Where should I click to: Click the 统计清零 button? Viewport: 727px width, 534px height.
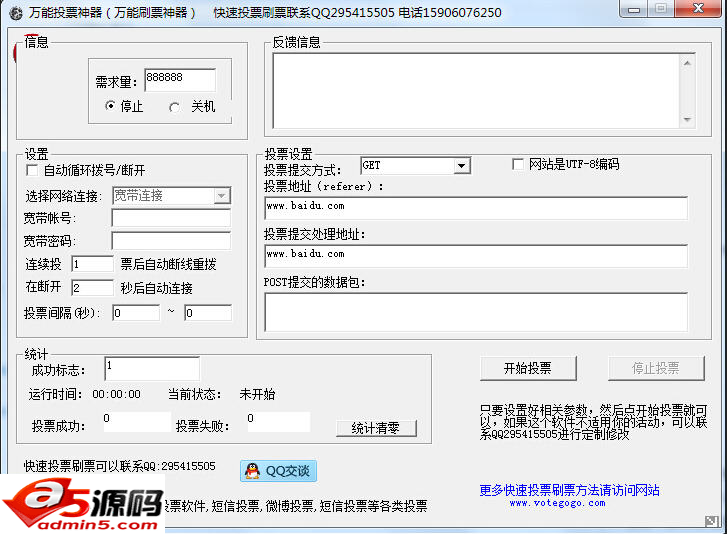(x=376, y=428)
